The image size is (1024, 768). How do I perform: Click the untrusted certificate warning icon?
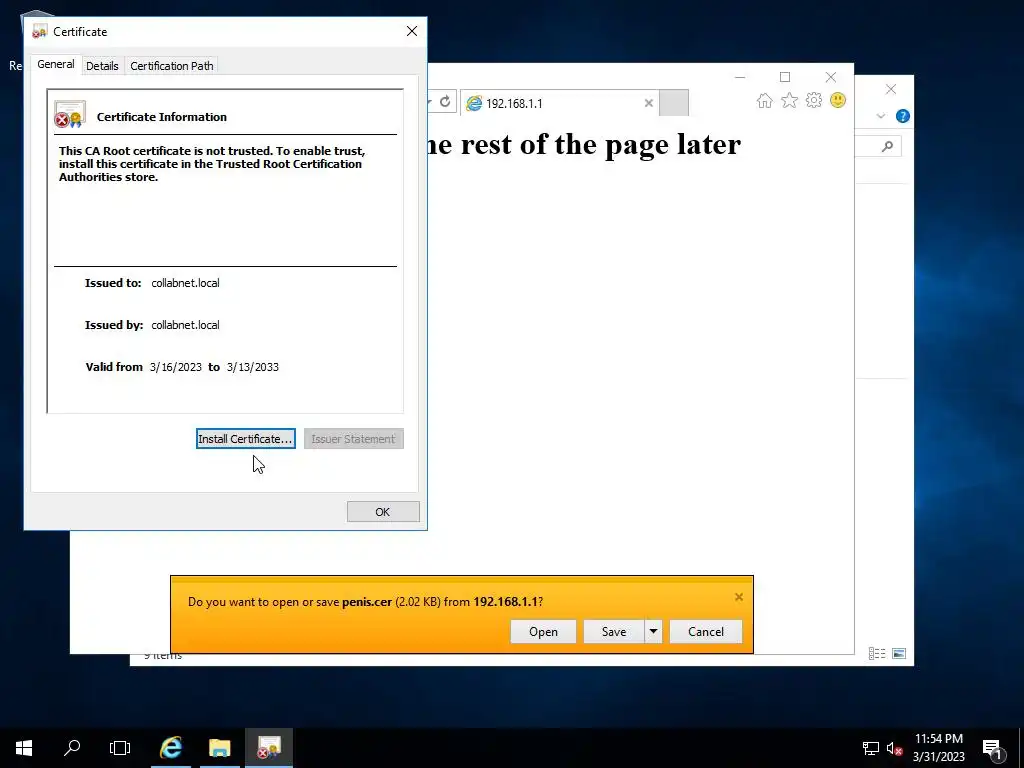(x=69, y=114)
